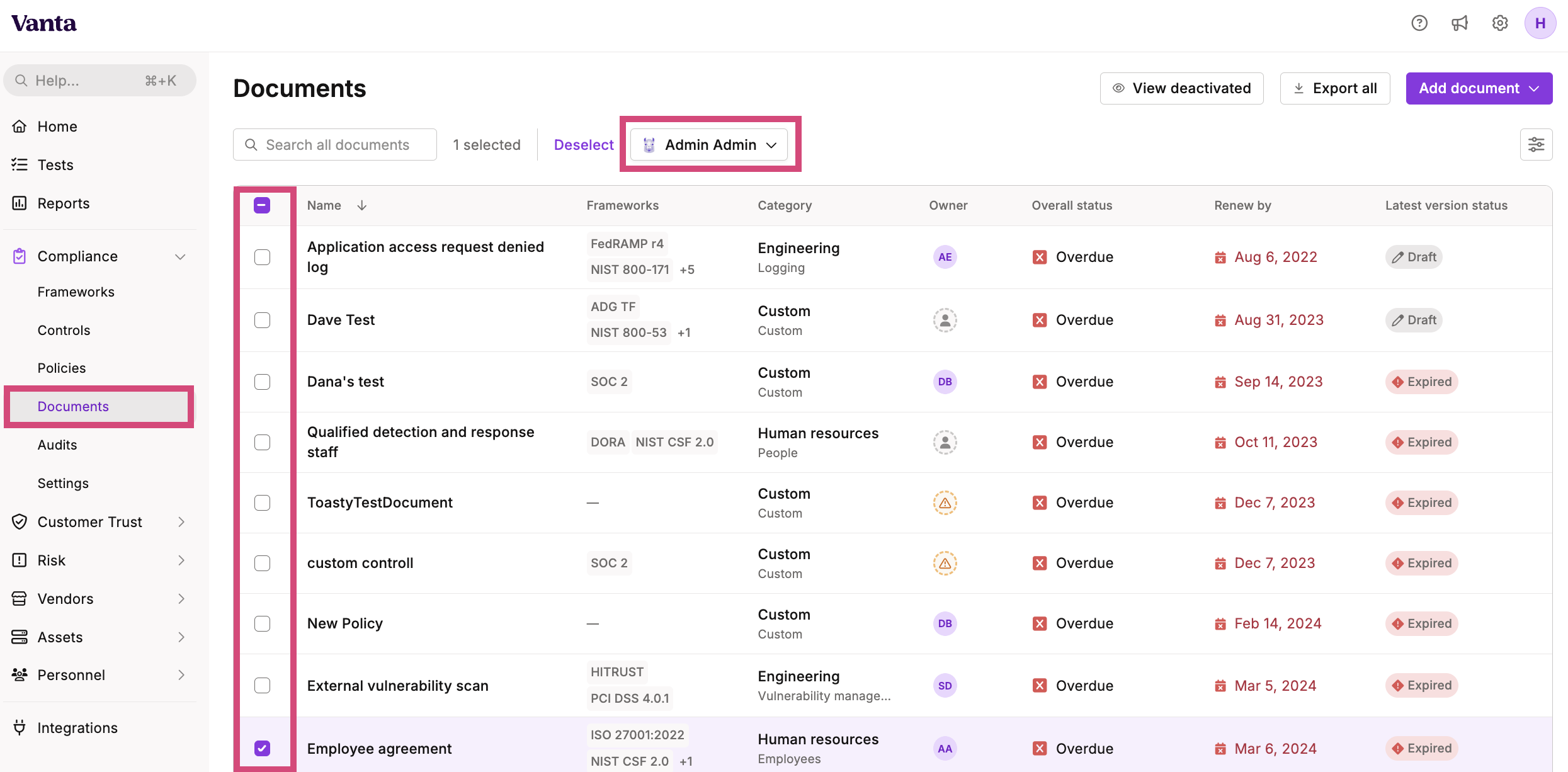Show +5 more frameworks for access request log
The image size is (1568, 772).
point(687,270)
